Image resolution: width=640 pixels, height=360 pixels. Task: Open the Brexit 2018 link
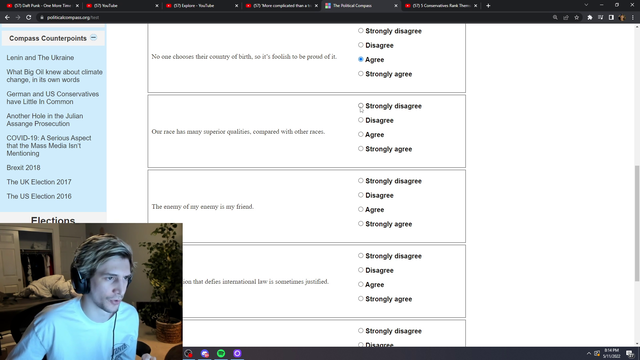23,168
